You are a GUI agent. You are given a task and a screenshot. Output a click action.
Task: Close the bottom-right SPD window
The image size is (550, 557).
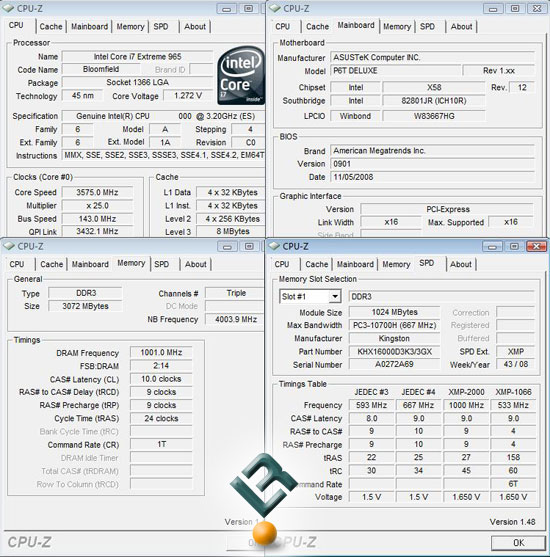click(x=536, y=246)
